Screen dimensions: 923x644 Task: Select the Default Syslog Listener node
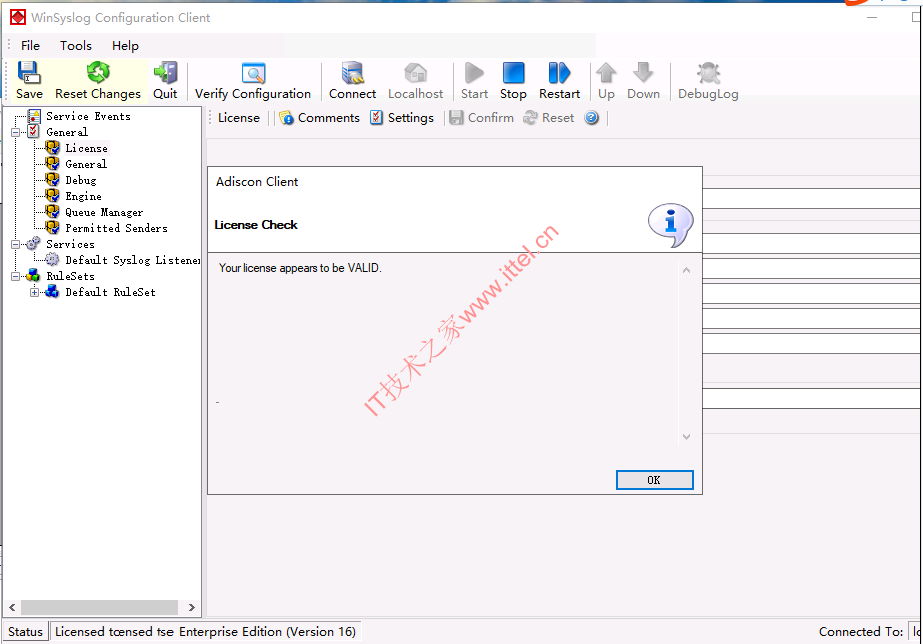[x=132, y=260]
